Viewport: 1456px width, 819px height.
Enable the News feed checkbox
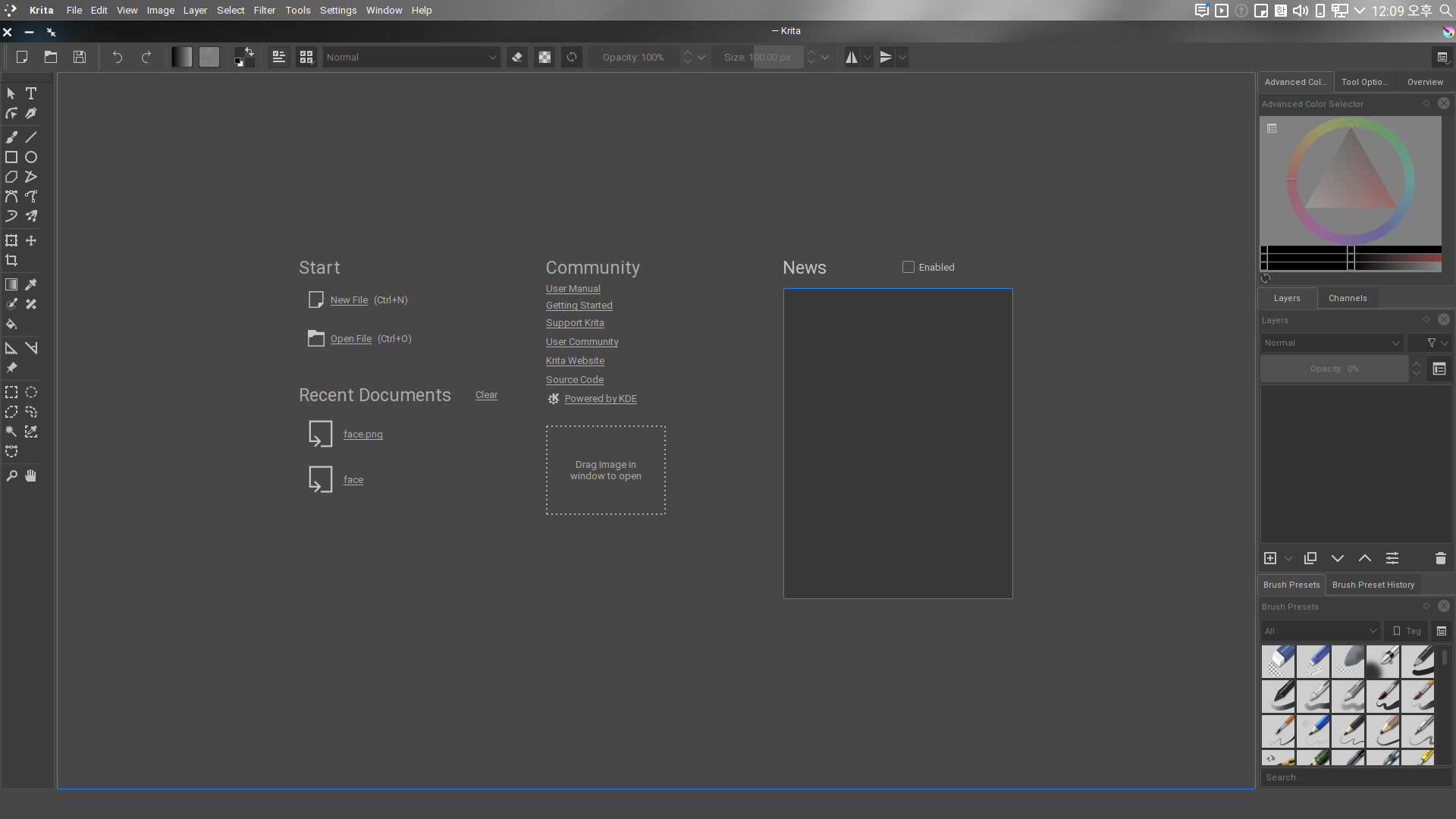[908, 267]
